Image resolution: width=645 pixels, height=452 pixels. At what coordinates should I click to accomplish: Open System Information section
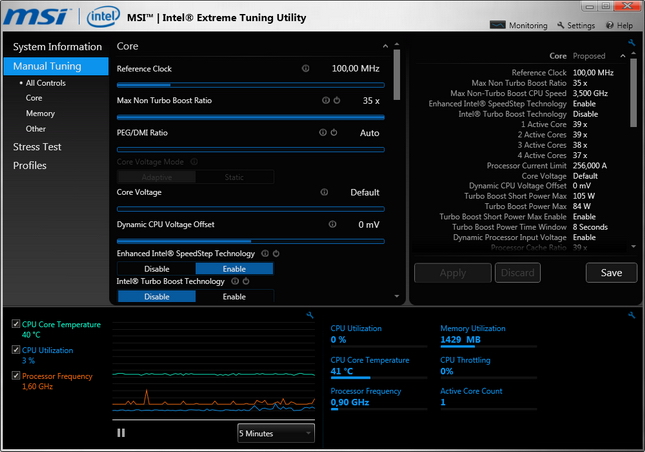point(57,47)
